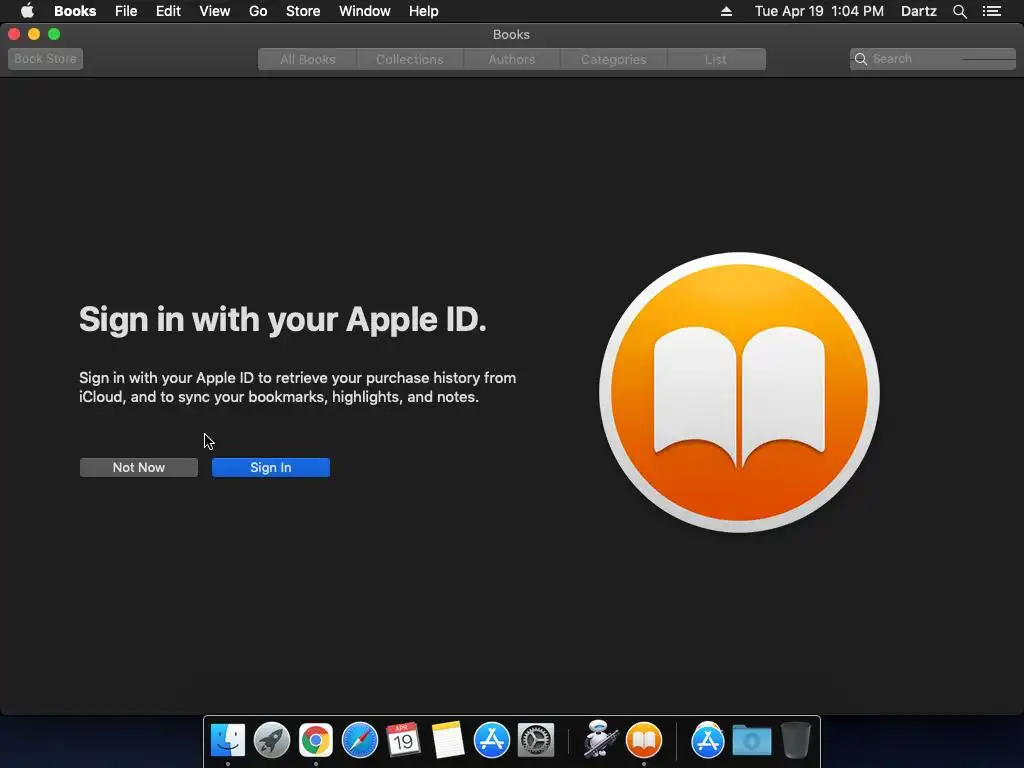Open Safari compass icon in Dock
This screenshot has width=1024, height=768.
coord(360,741)
